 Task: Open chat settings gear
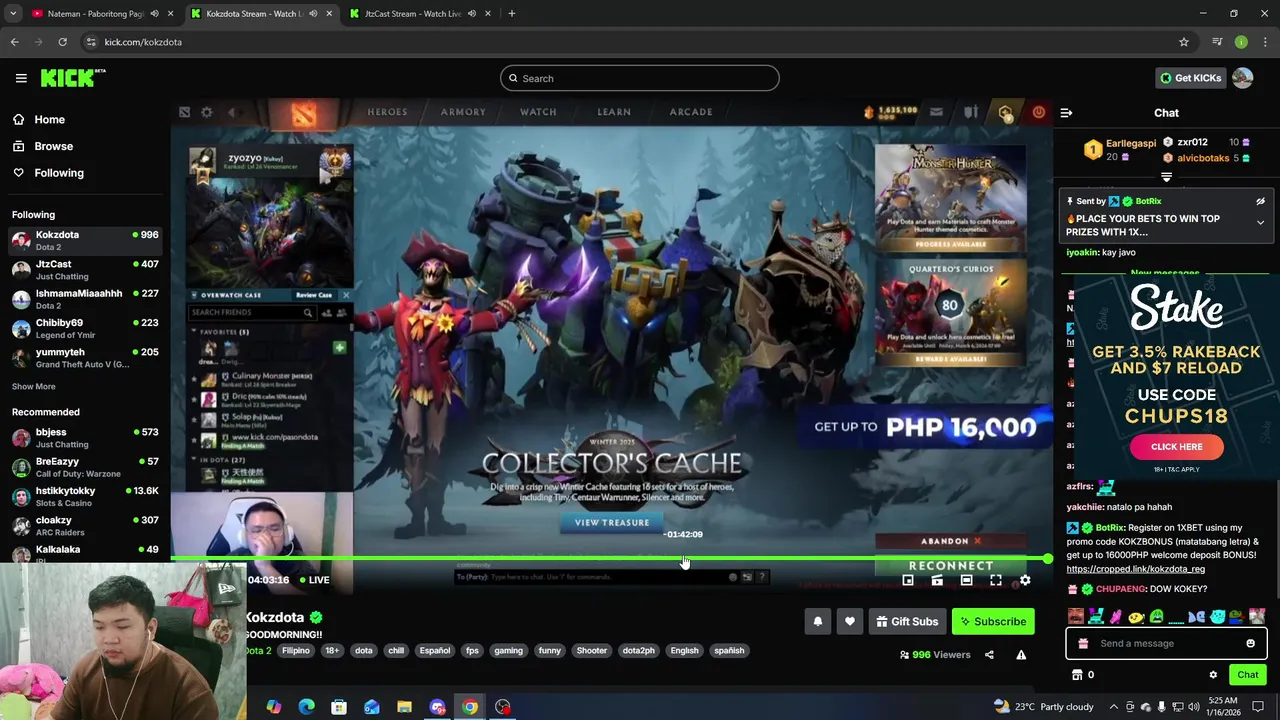1213,675
